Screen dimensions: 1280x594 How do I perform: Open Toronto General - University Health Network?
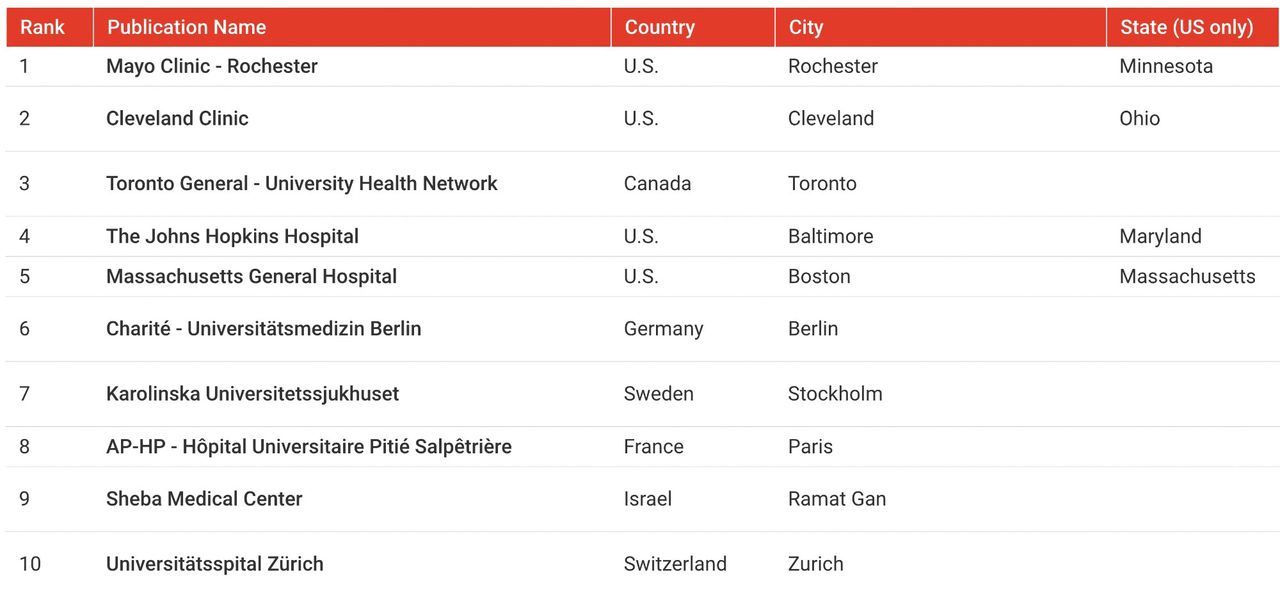coord(302,183)
